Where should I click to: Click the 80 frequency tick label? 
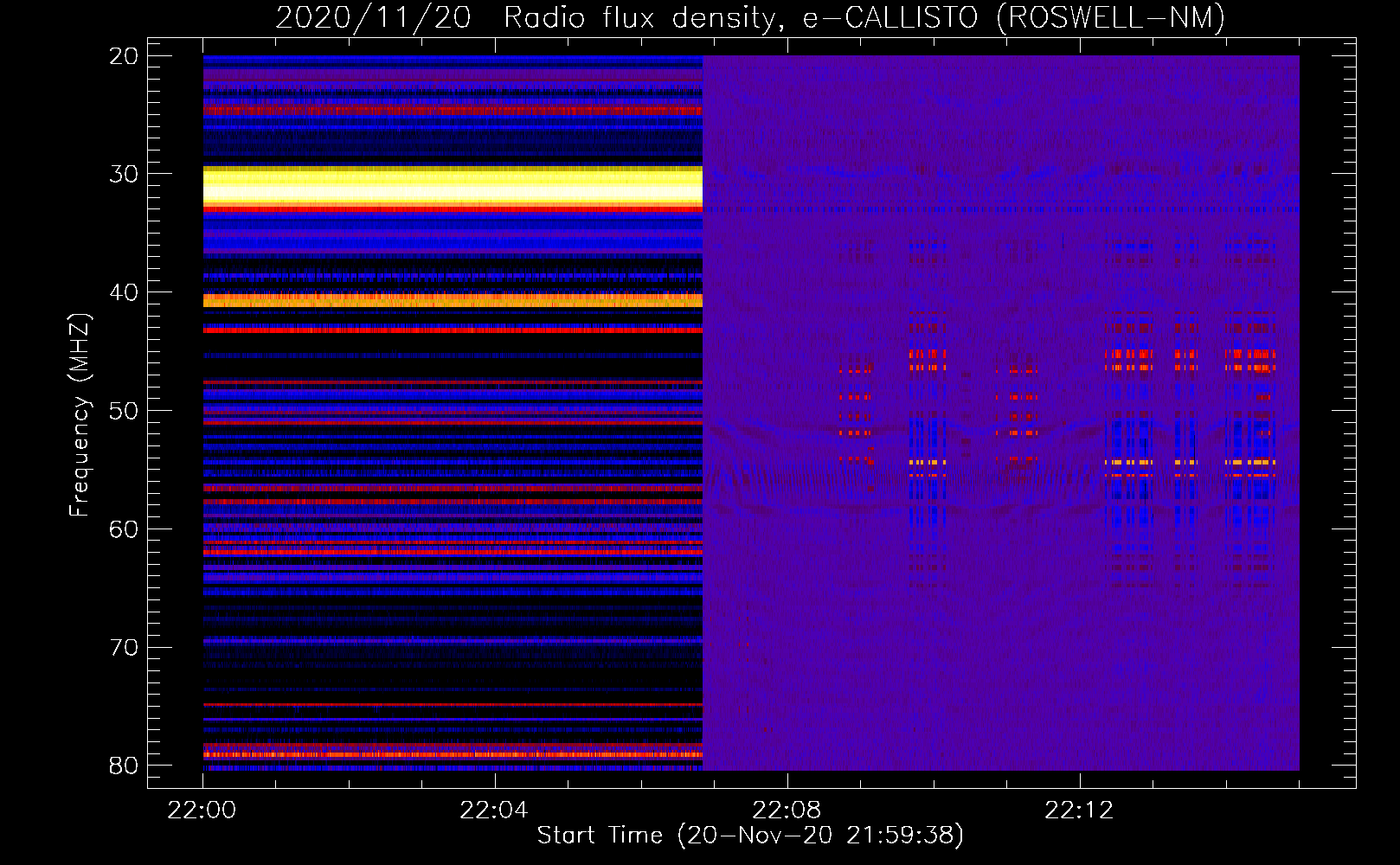point(125,766)
